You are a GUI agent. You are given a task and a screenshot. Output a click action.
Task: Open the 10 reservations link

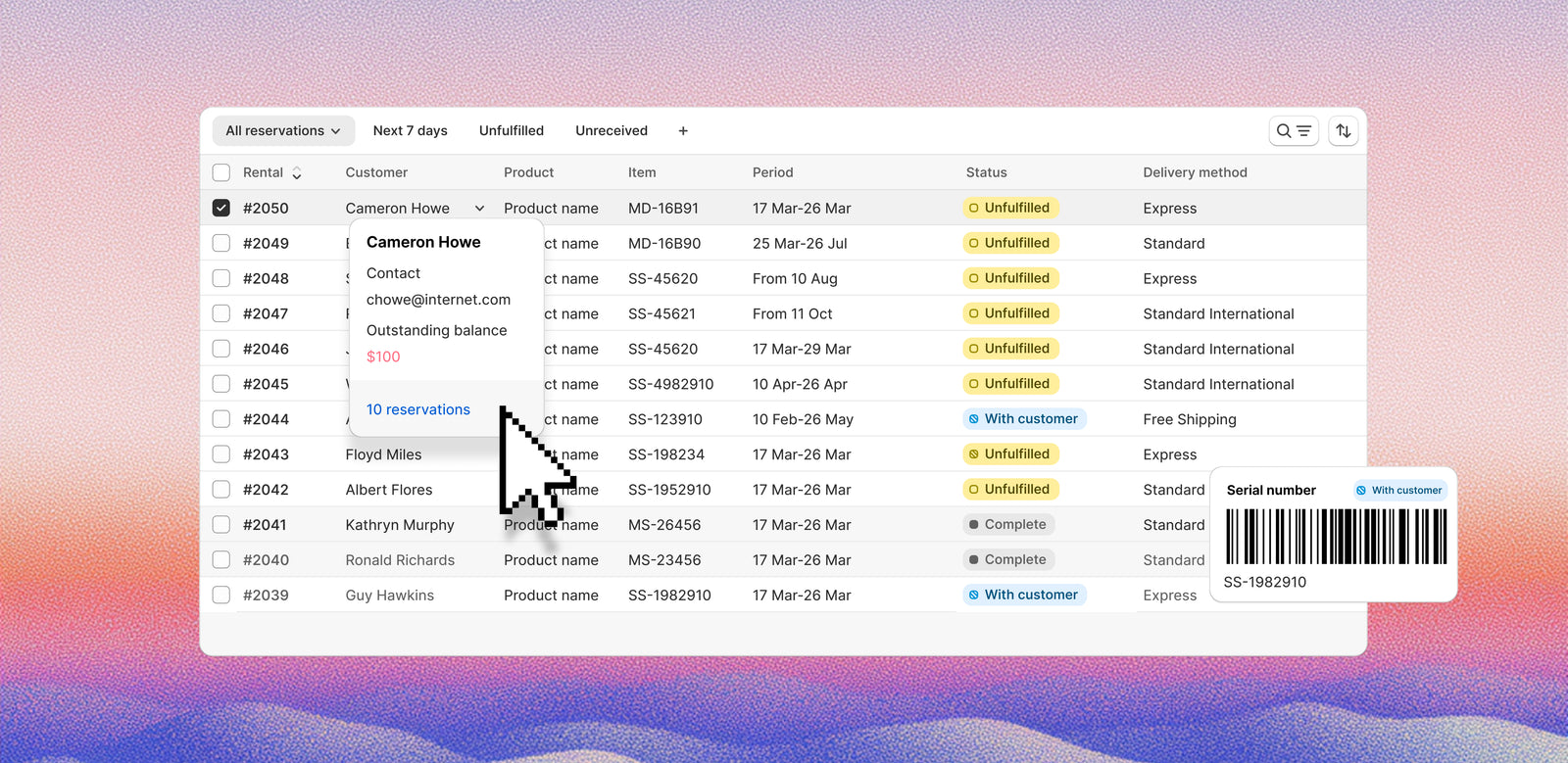coord(417,409)
